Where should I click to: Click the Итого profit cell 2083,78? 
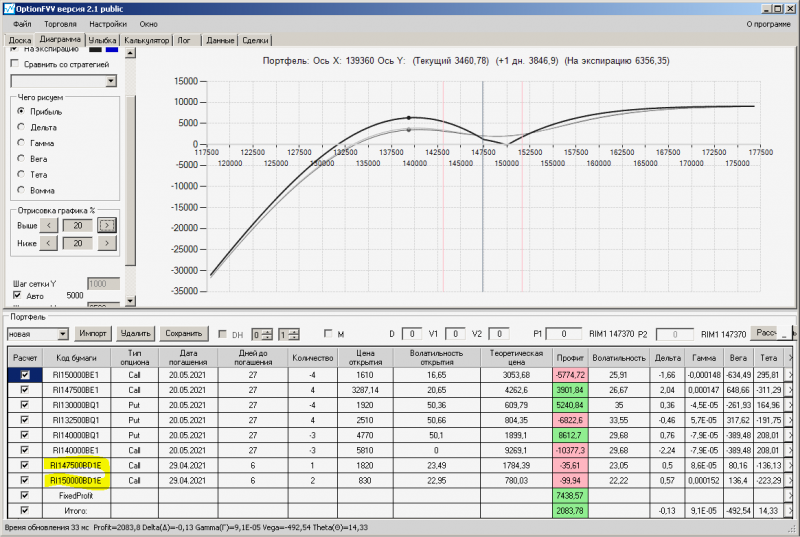coord(570,510)
